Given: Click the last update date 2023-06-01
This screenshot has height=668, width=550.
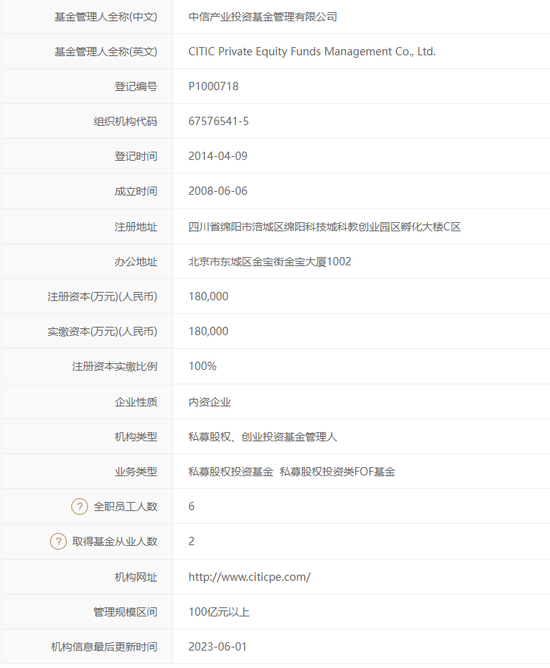Looking at the screenshot, I should pyautogui.click(x=218, y=647).
